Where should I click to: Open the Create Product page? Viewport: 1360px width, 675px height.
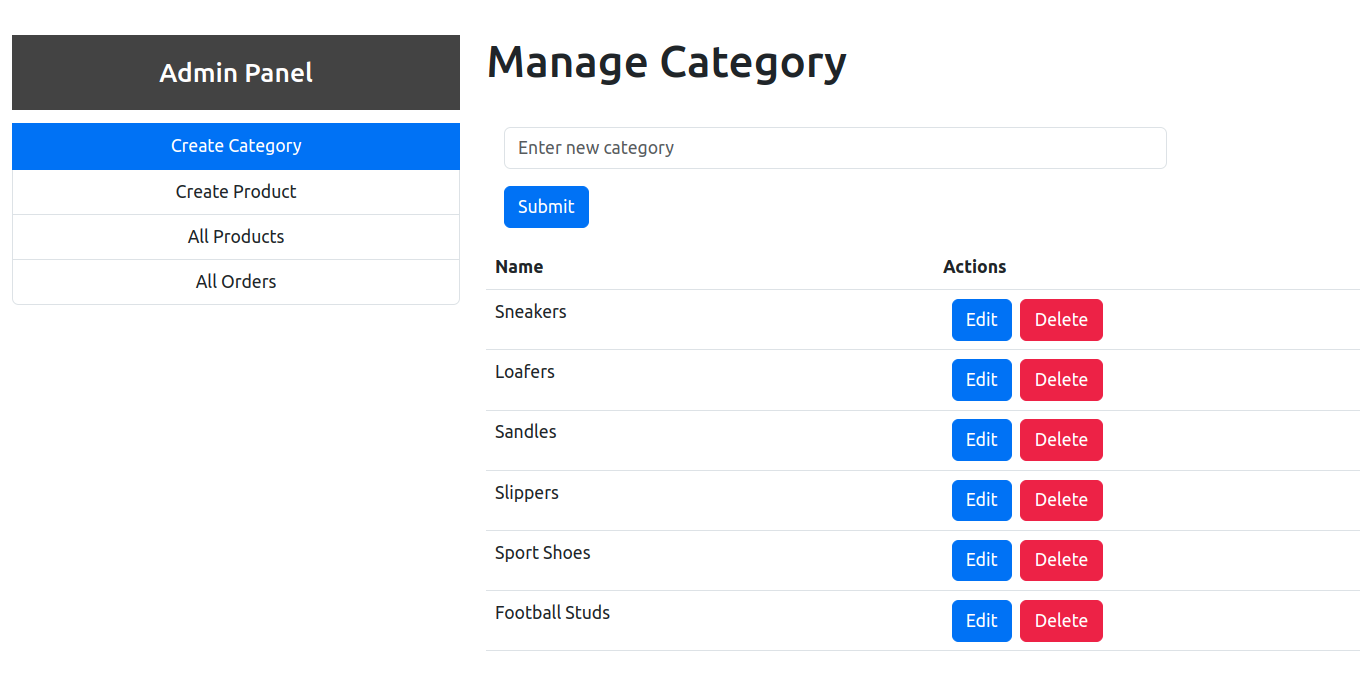click(x=236, y=191)
